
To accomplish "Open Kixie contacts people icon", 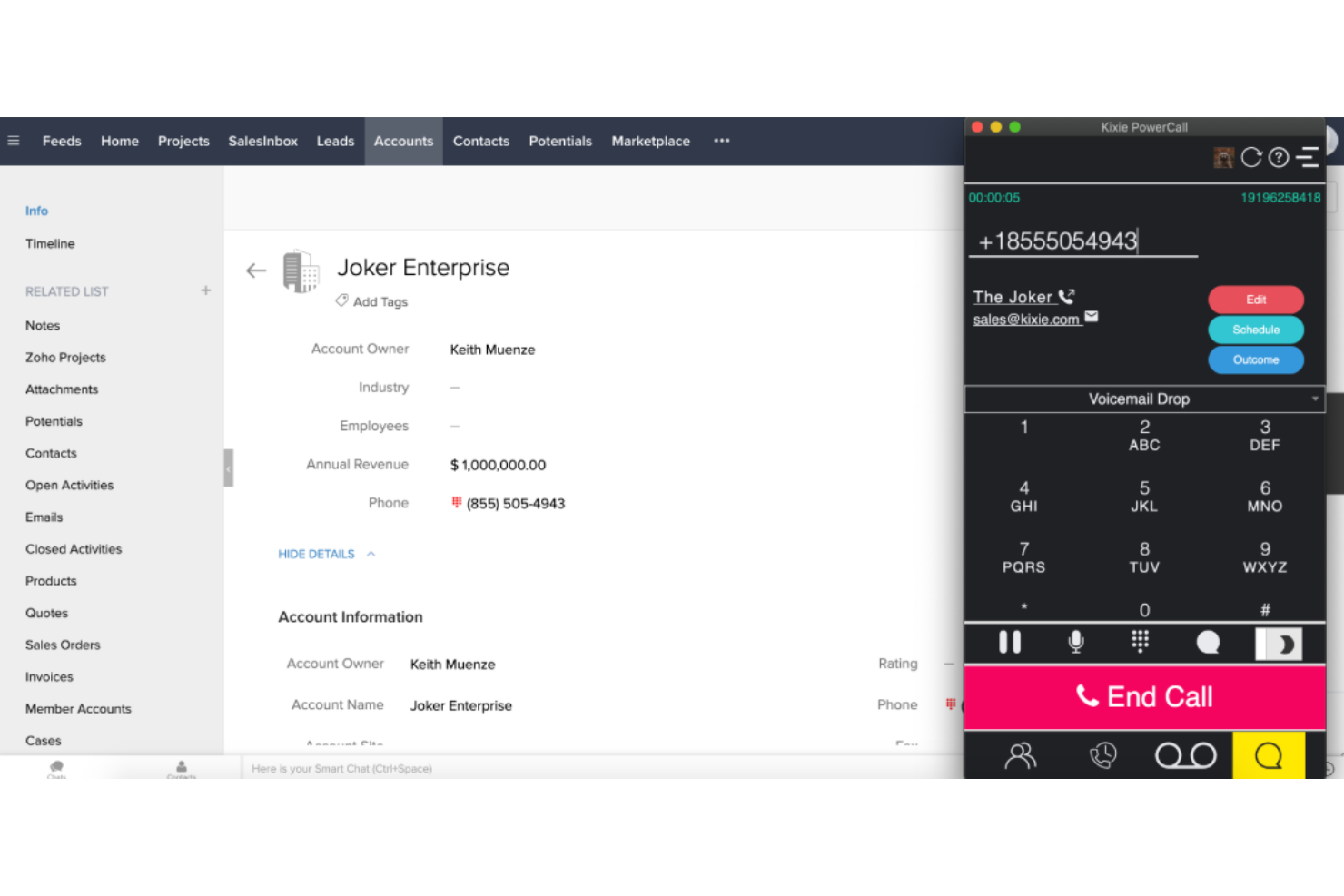I will [x=1021, y=756].
